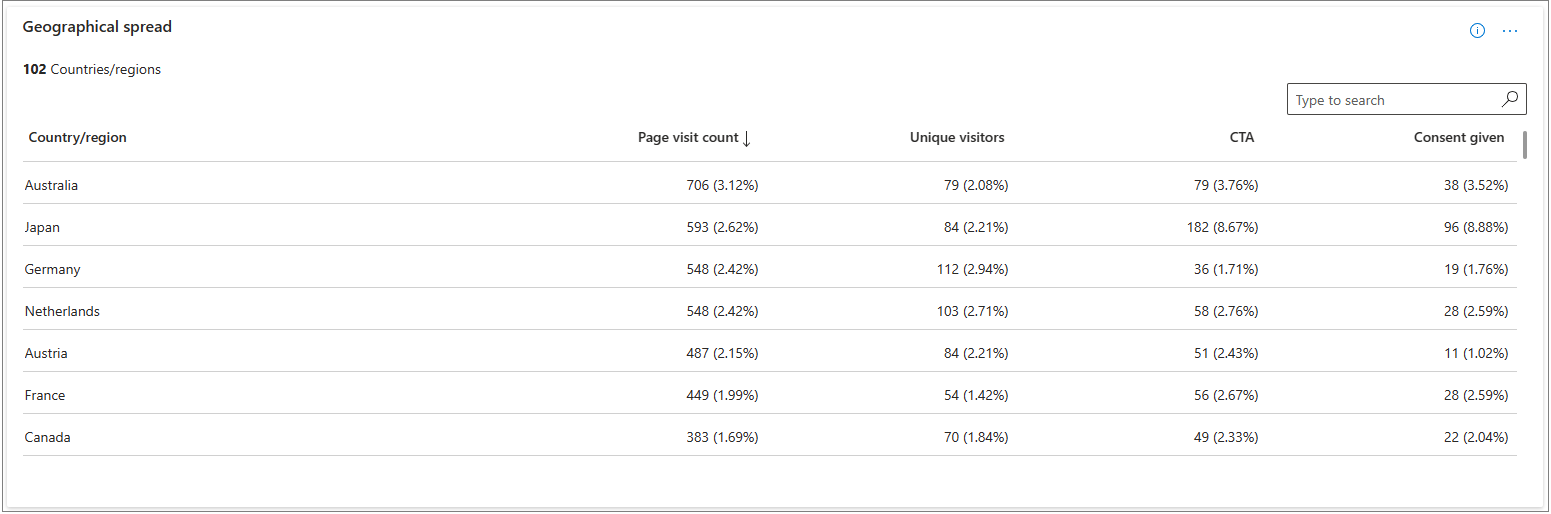Select the Austria table row

(47, 353)
